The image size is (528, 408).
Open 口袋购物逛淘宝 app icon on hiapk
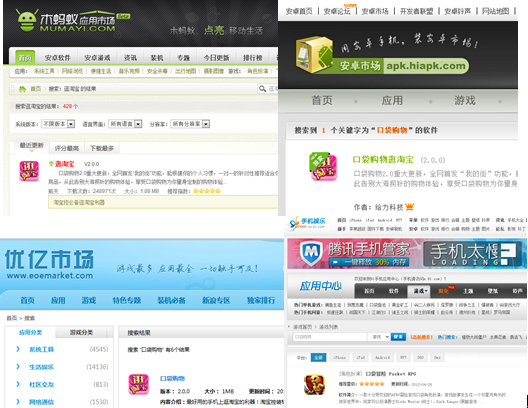(x=324, y=166)
